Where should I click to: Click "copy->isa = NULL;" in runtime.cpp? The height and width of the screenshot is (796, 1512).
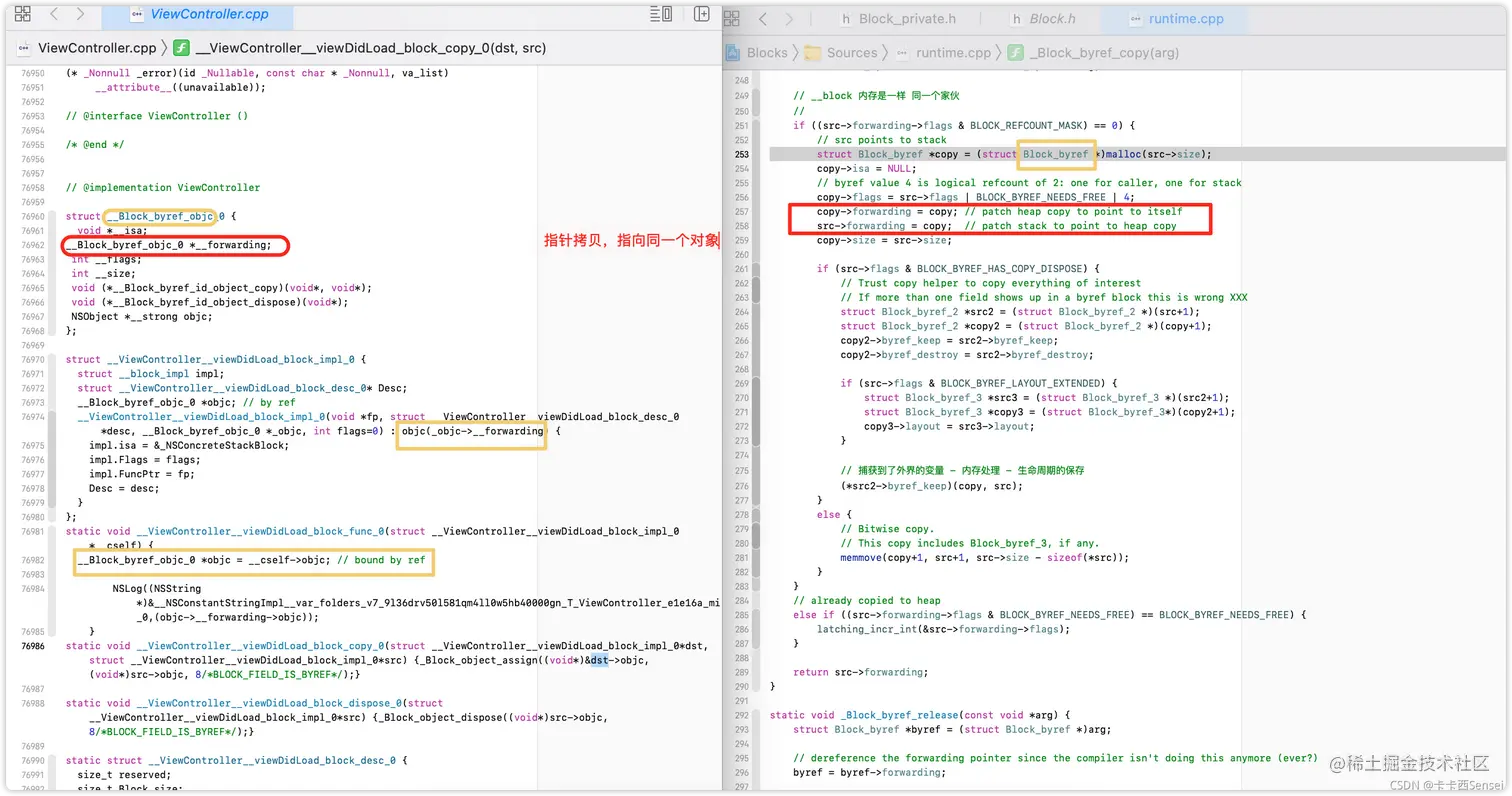866,168
